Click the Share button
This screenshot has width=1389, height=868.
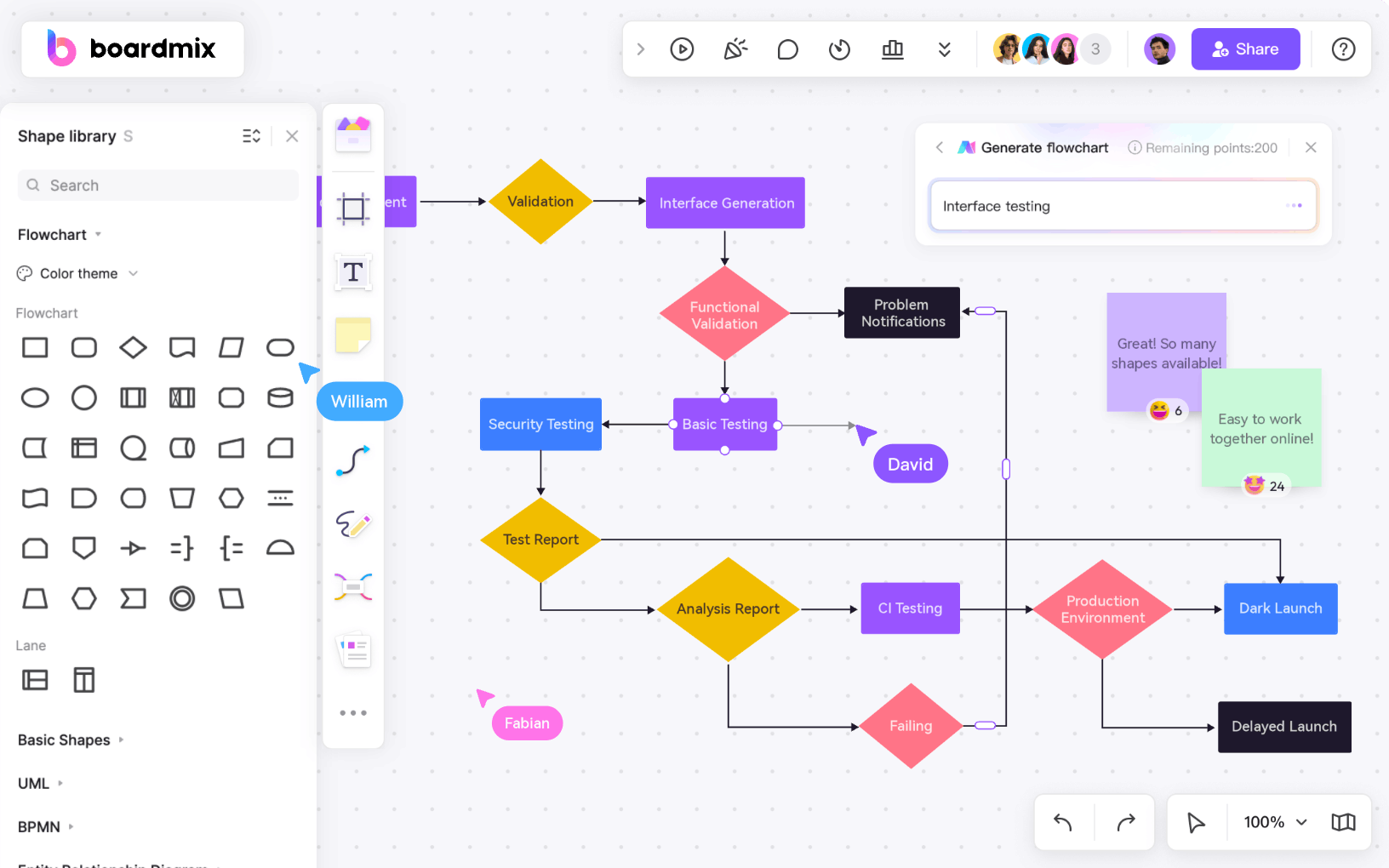coord(1245,49)
